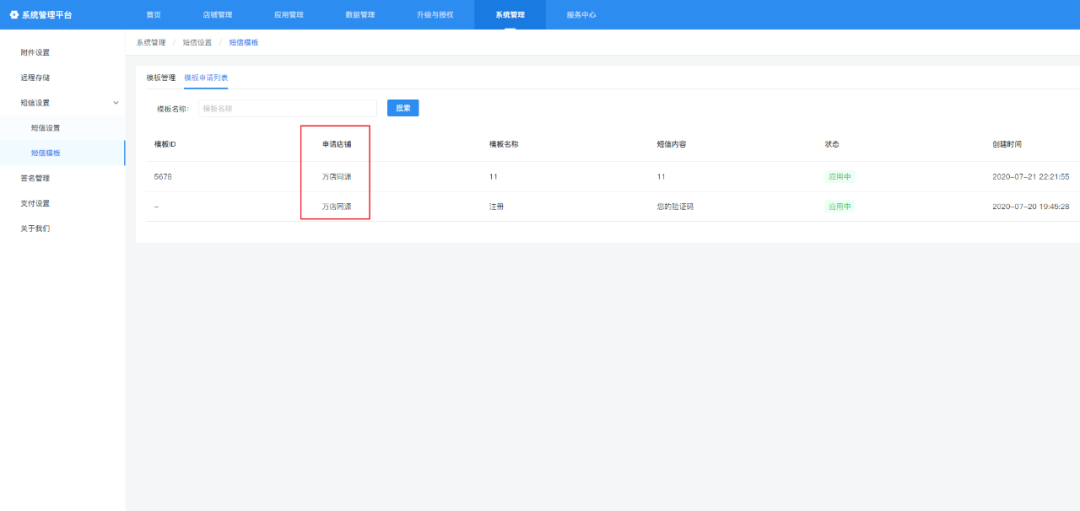Click the 模板ID column header
The height and width of the screenshot is (511, 1080).
tap(165, 145)
